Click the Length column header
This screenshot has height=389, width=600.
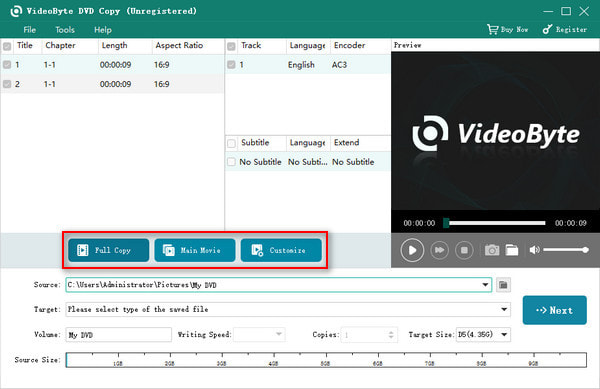pos(114,46)
